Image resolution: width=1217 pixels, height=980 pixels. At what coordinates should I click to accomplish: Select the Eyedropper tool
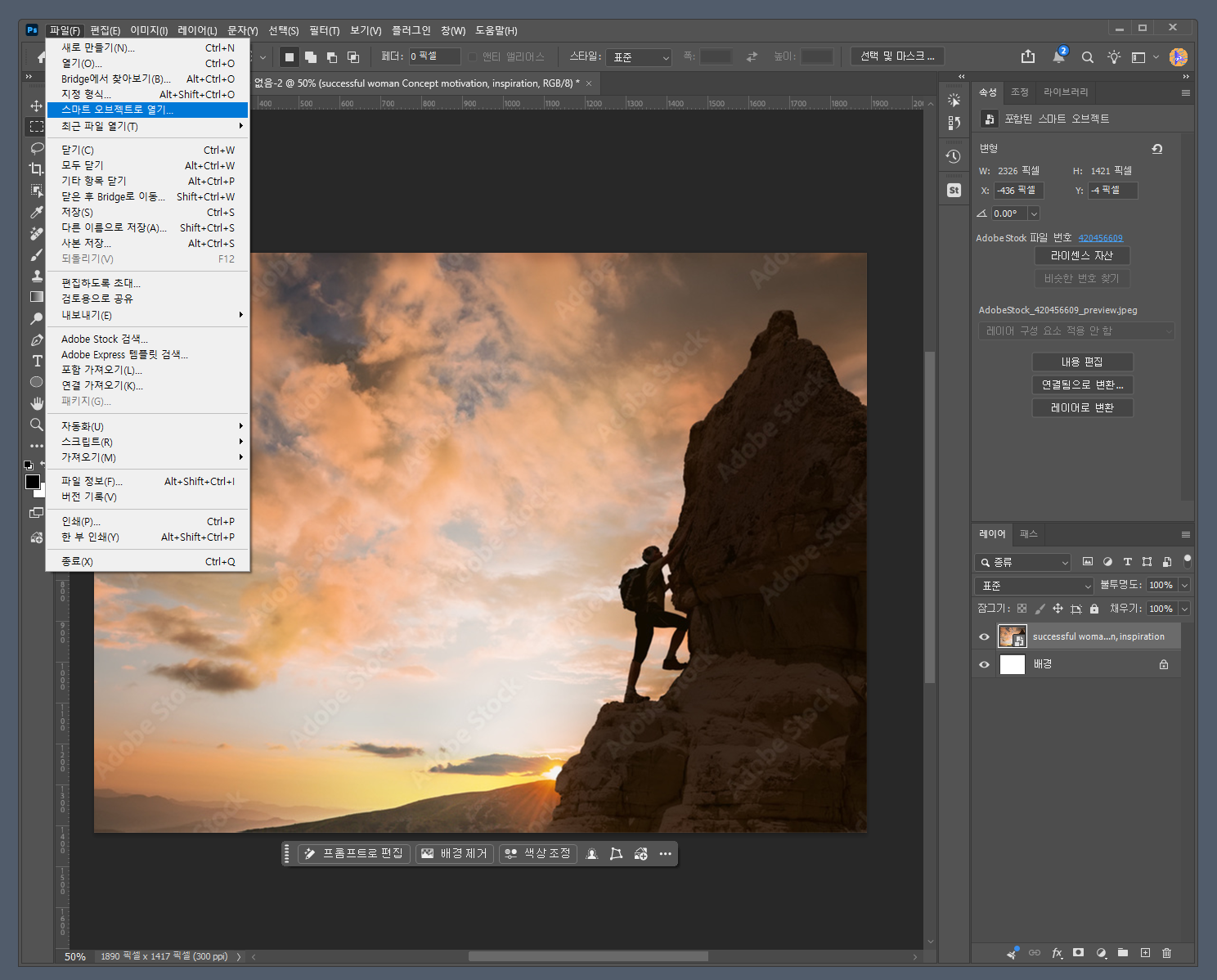pyautogui.click(x=36, y=212)
